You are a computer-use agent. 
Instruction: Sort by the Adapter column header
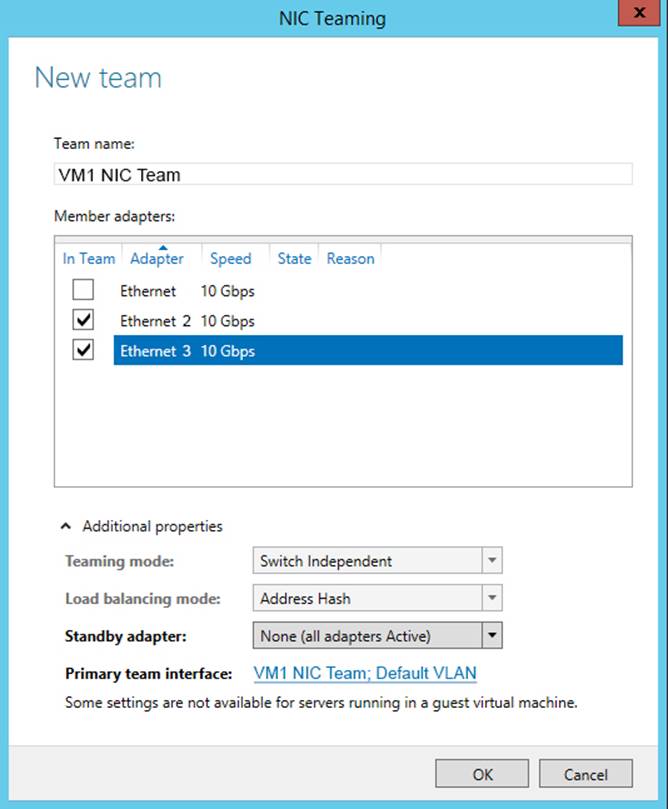[x=157, y=259]
